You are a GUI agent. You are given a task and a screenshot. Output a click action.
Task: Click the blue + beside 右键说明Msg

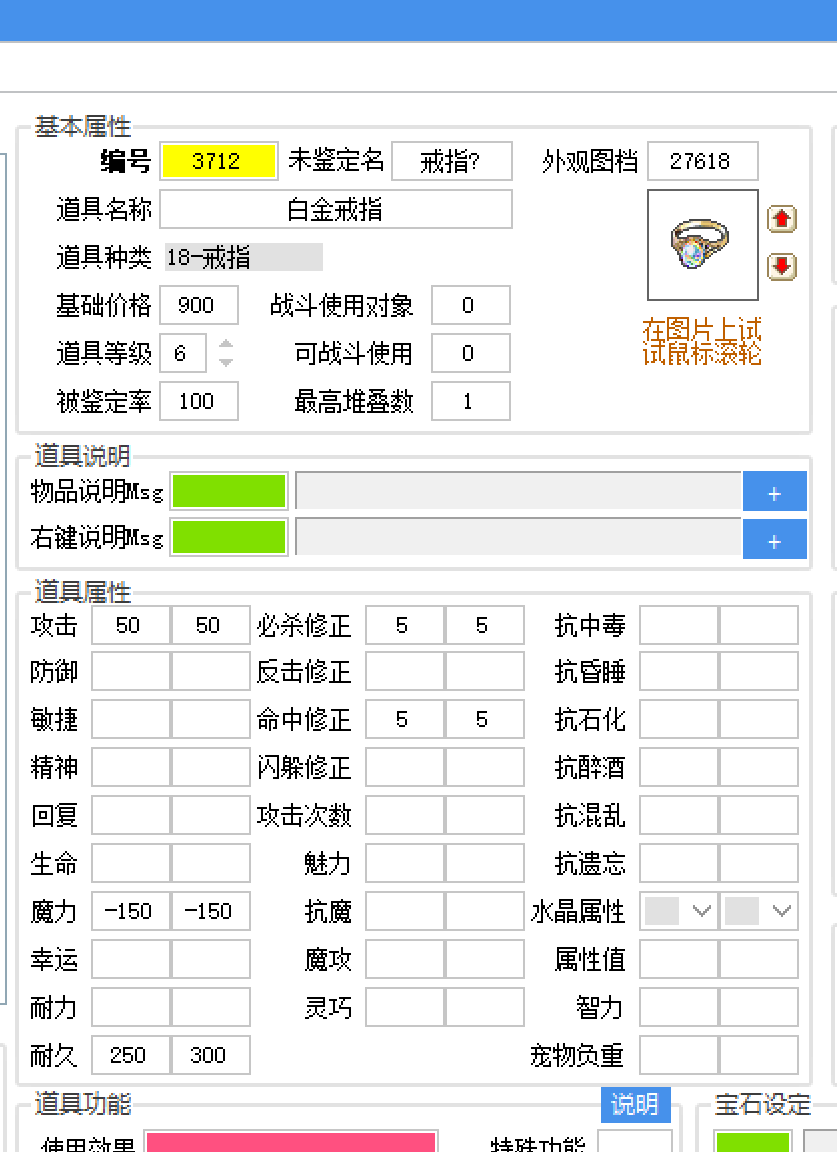775,539
